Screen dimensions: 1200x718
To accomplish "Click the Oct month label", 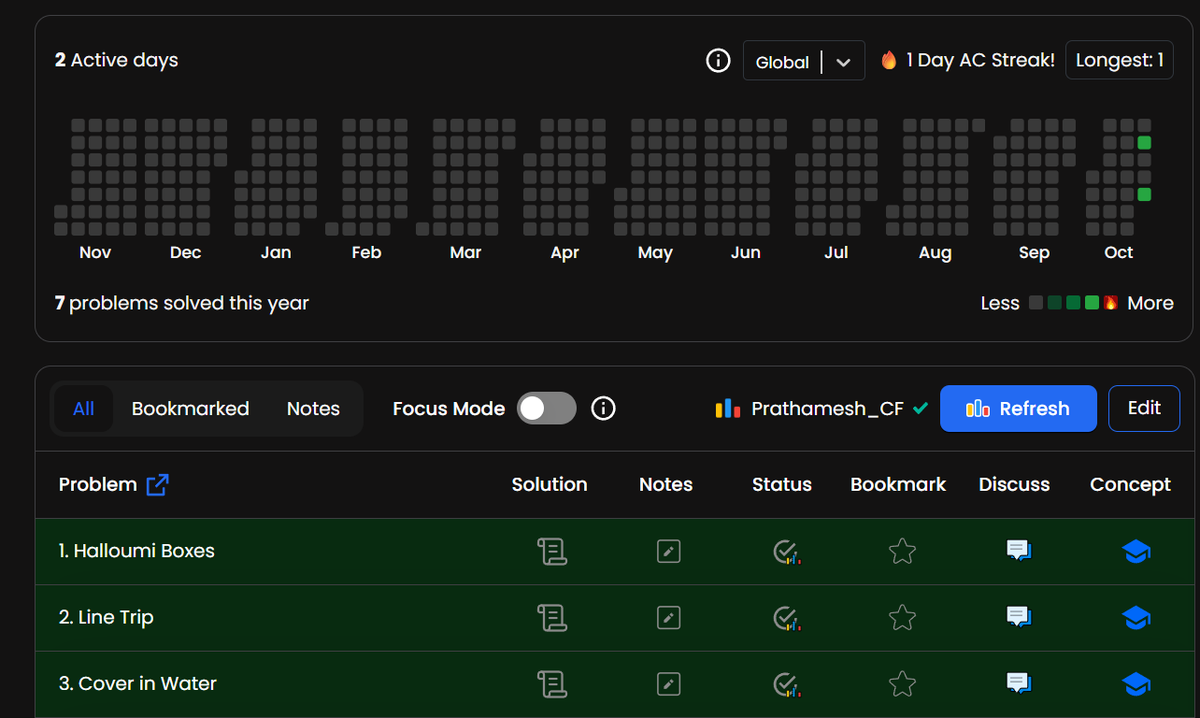I will click(1119, 253).
